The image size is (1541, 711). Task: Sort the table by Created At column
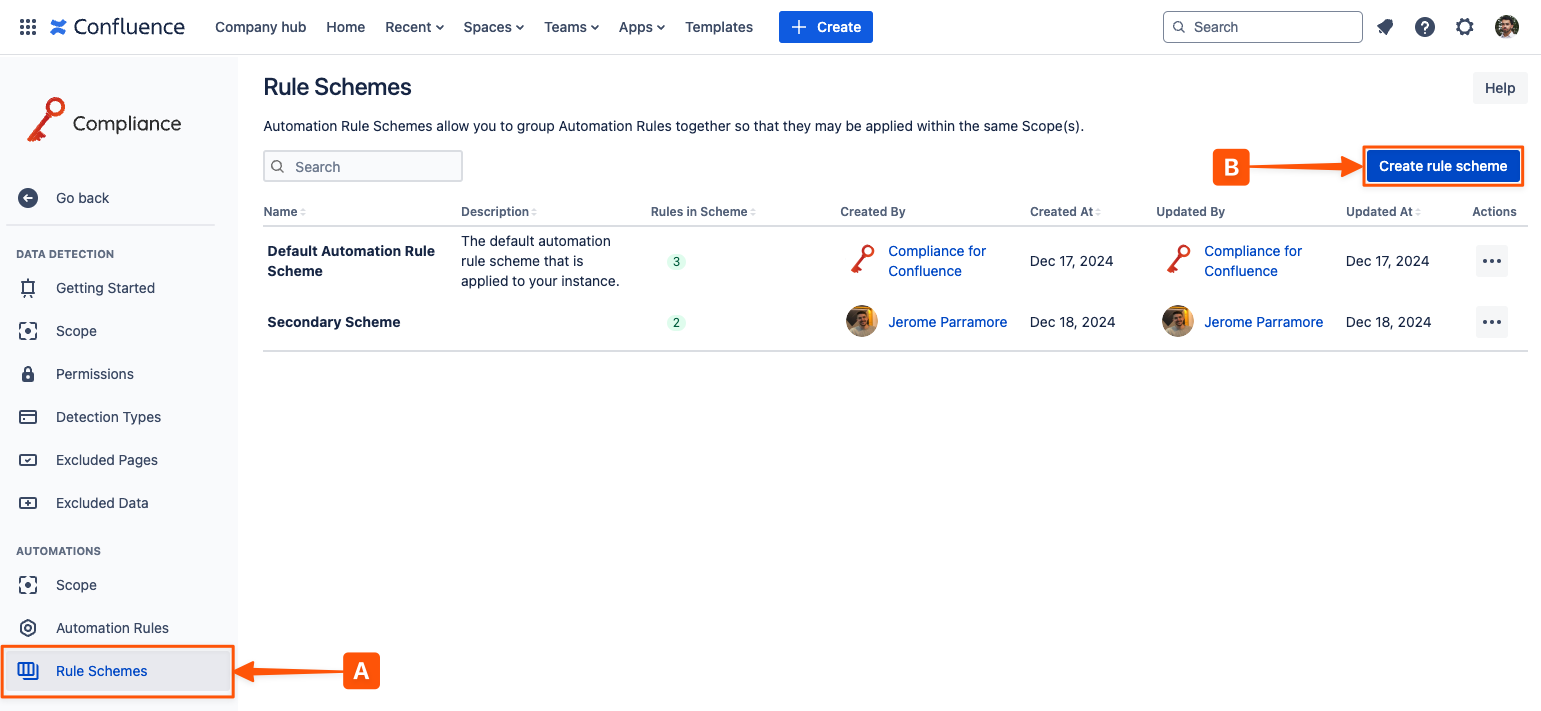[1064, 212]
